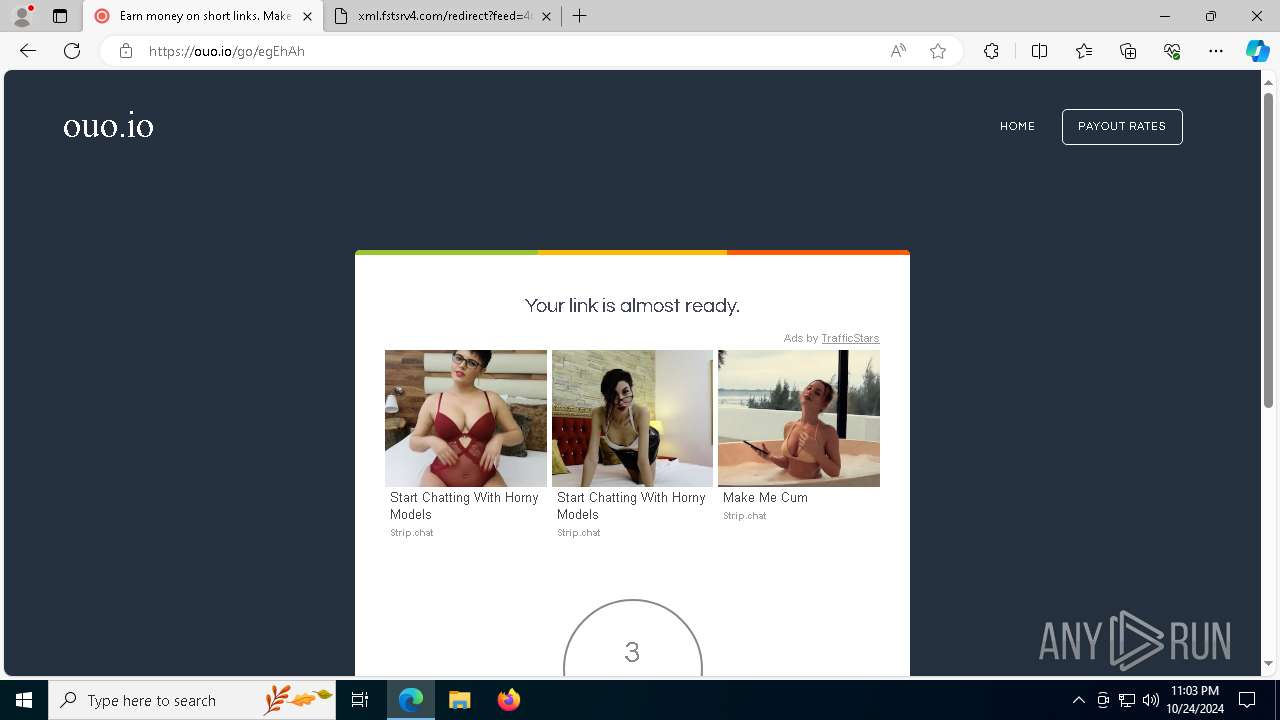Open the Favorites list icon
Screen dimensions: 1280x720
click(x=1084, y=51)
